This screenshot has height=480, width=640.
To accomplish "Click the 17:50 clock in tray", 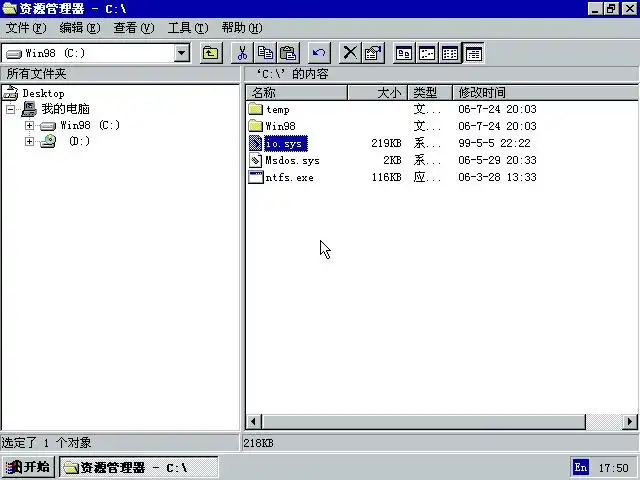I will pos(613,468).
